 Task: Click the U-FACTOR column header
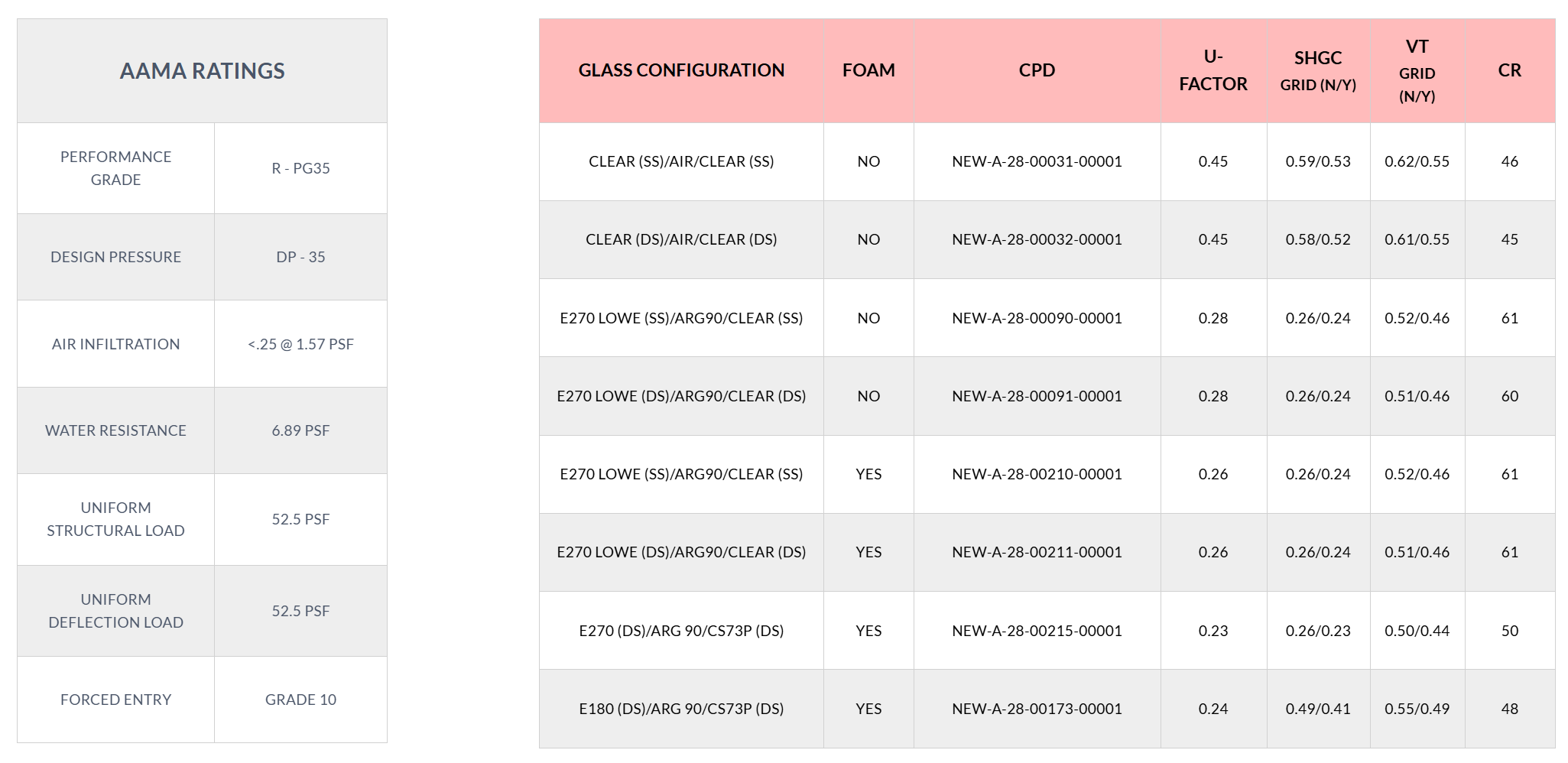coord(1213,70)
